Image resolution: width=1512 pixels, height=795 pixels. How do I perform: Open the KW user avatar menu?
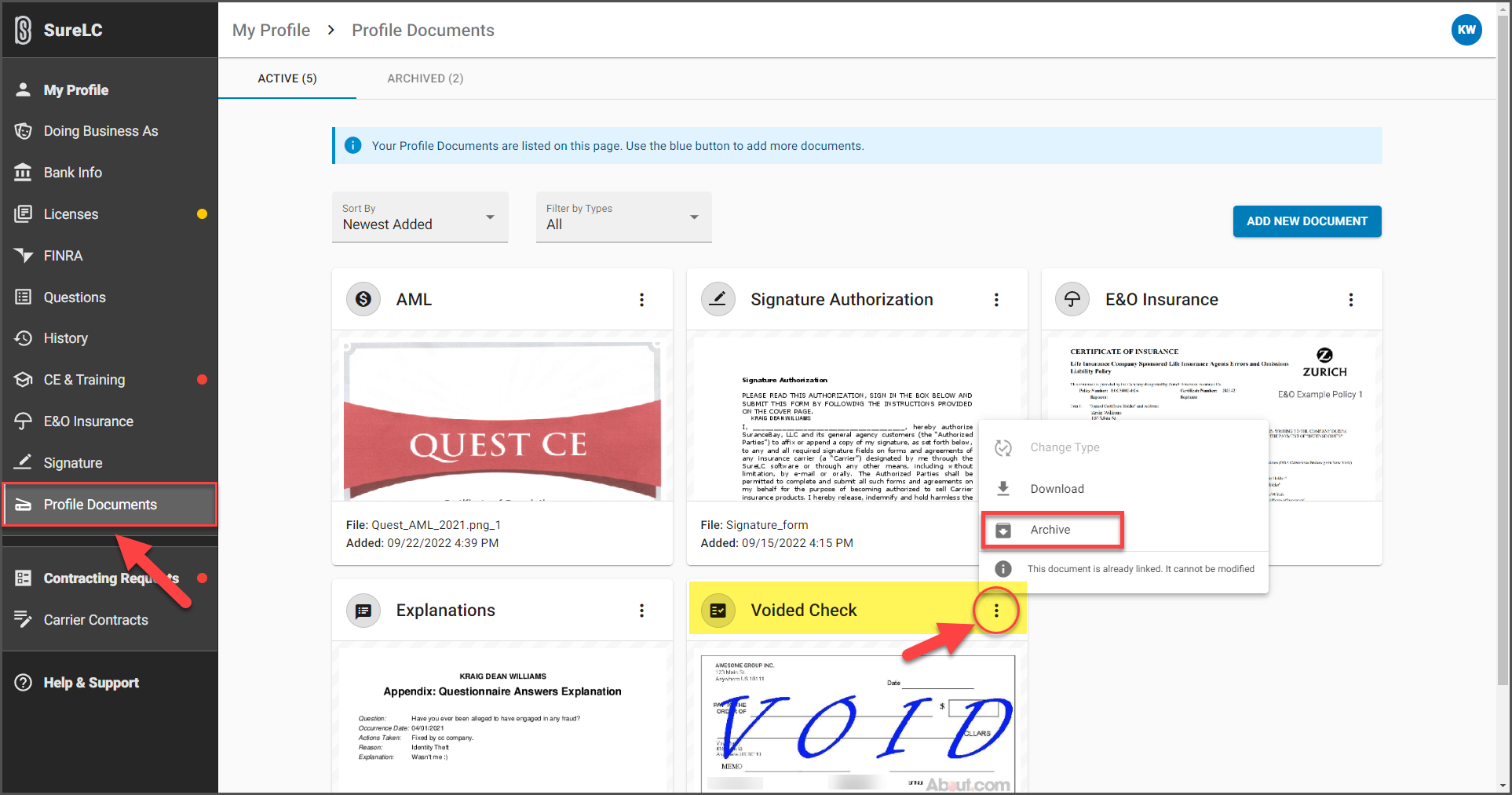(1466, 30)
